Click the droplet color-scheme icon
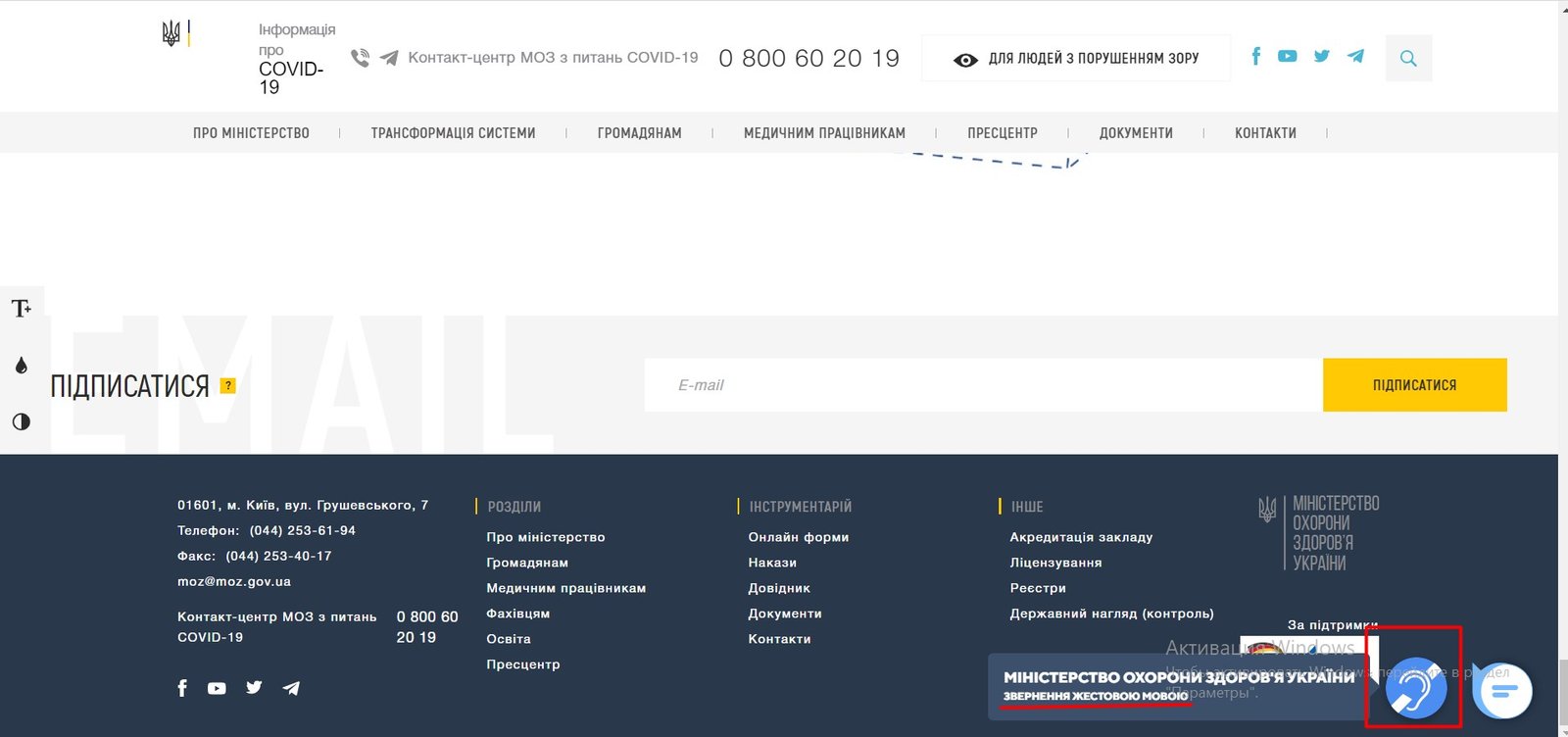 tap(22, 365)
